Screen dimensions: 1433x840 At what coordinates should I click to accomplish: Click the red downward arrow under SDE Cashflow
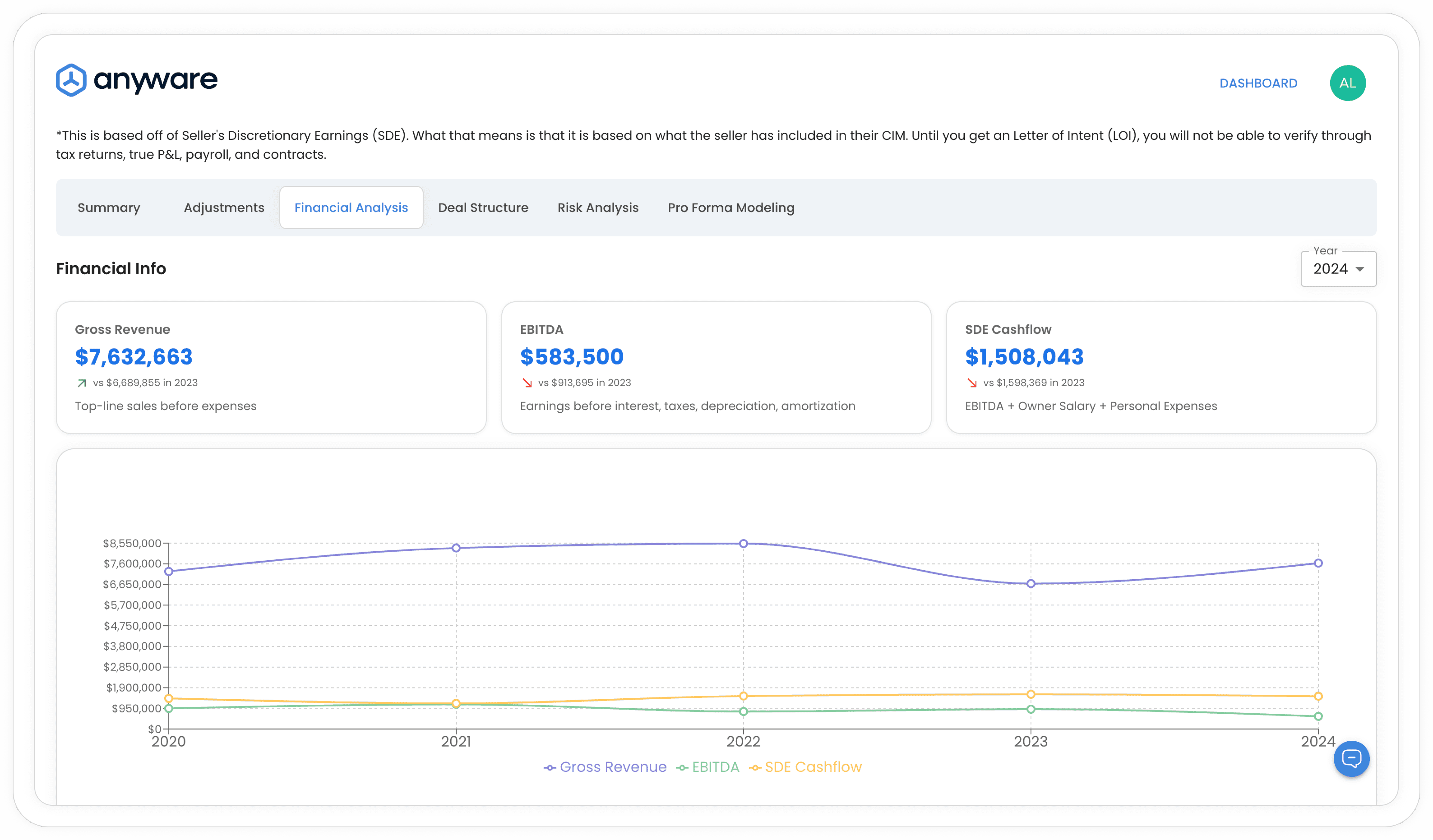click(972, 383)
